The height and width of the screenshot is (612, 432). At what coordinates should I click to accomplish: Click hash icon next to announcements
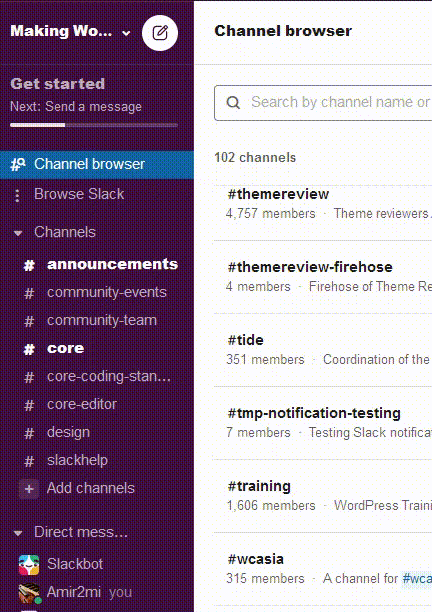point(29,265)
